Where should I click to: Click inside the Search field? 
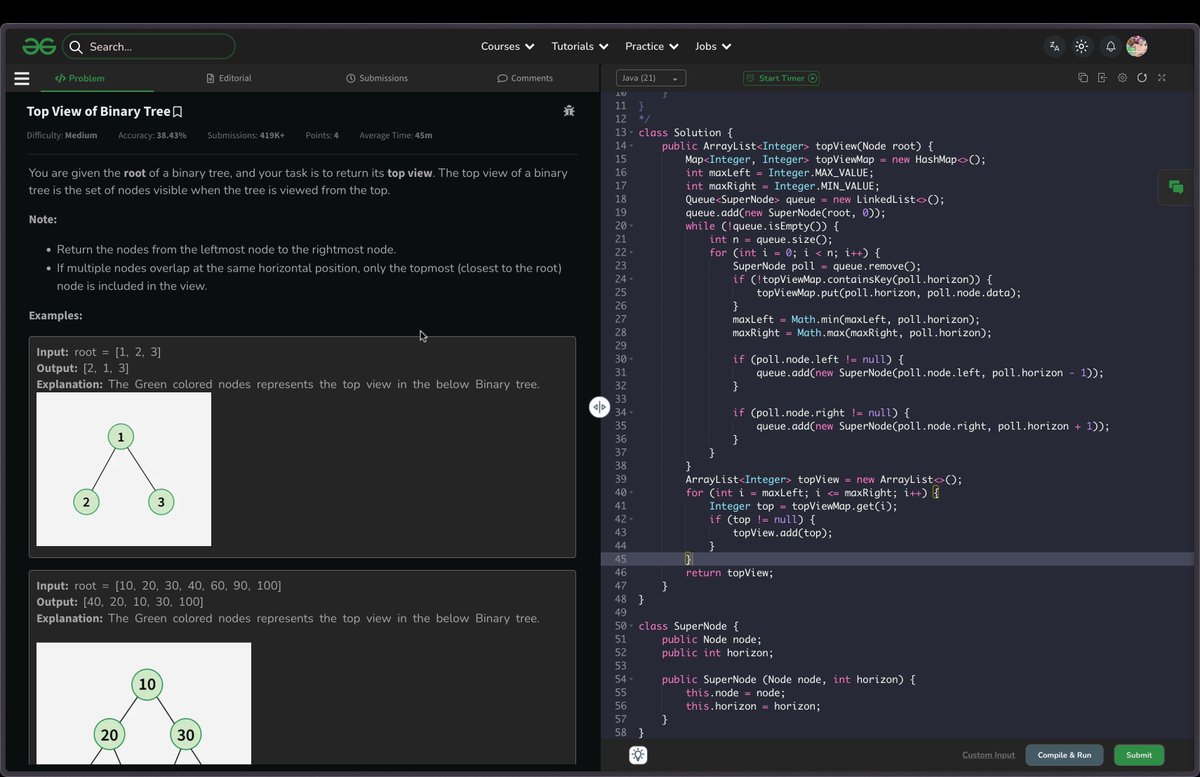point(149,46)
